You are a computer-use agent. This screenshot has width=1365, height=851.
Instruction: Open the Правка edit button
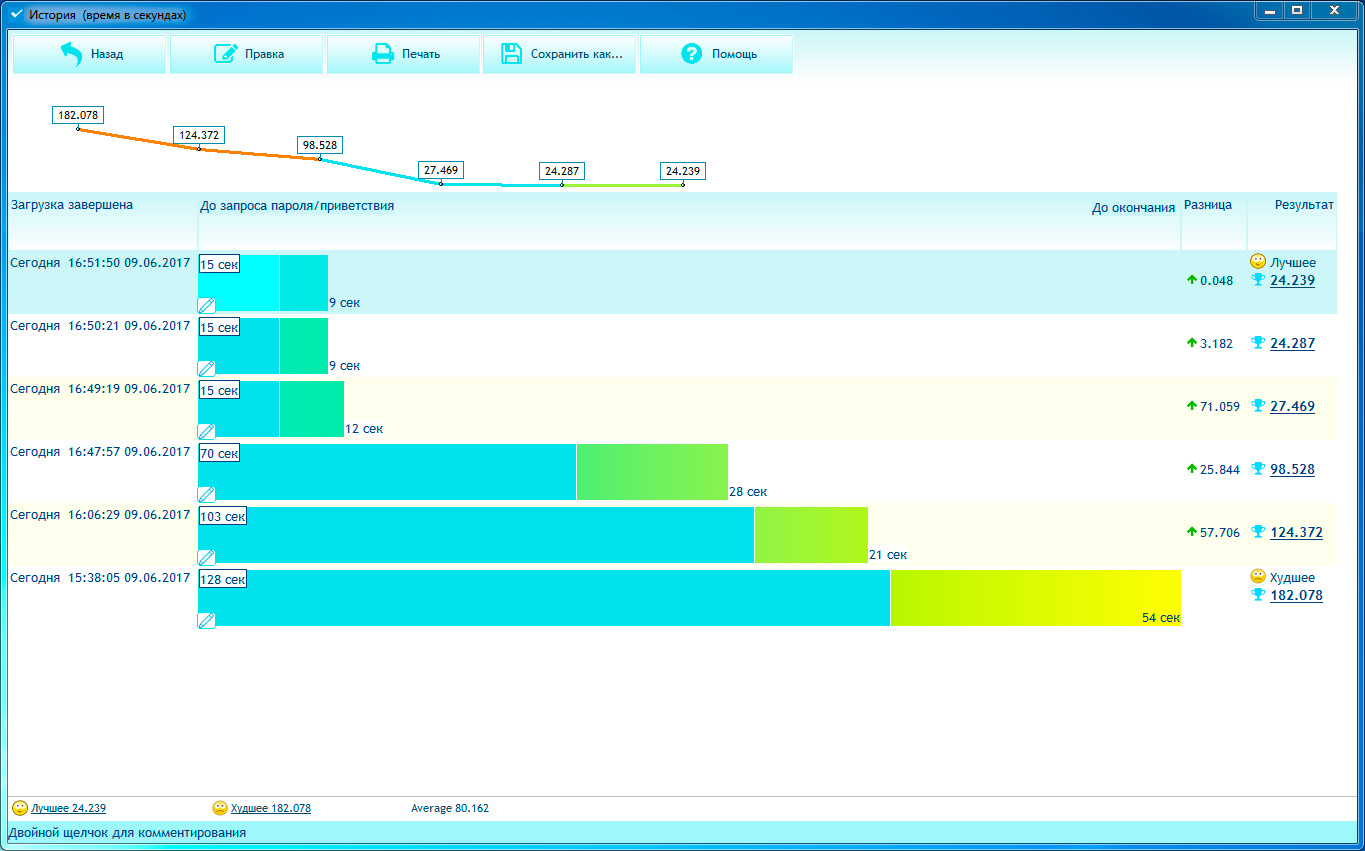click(246, 54)
